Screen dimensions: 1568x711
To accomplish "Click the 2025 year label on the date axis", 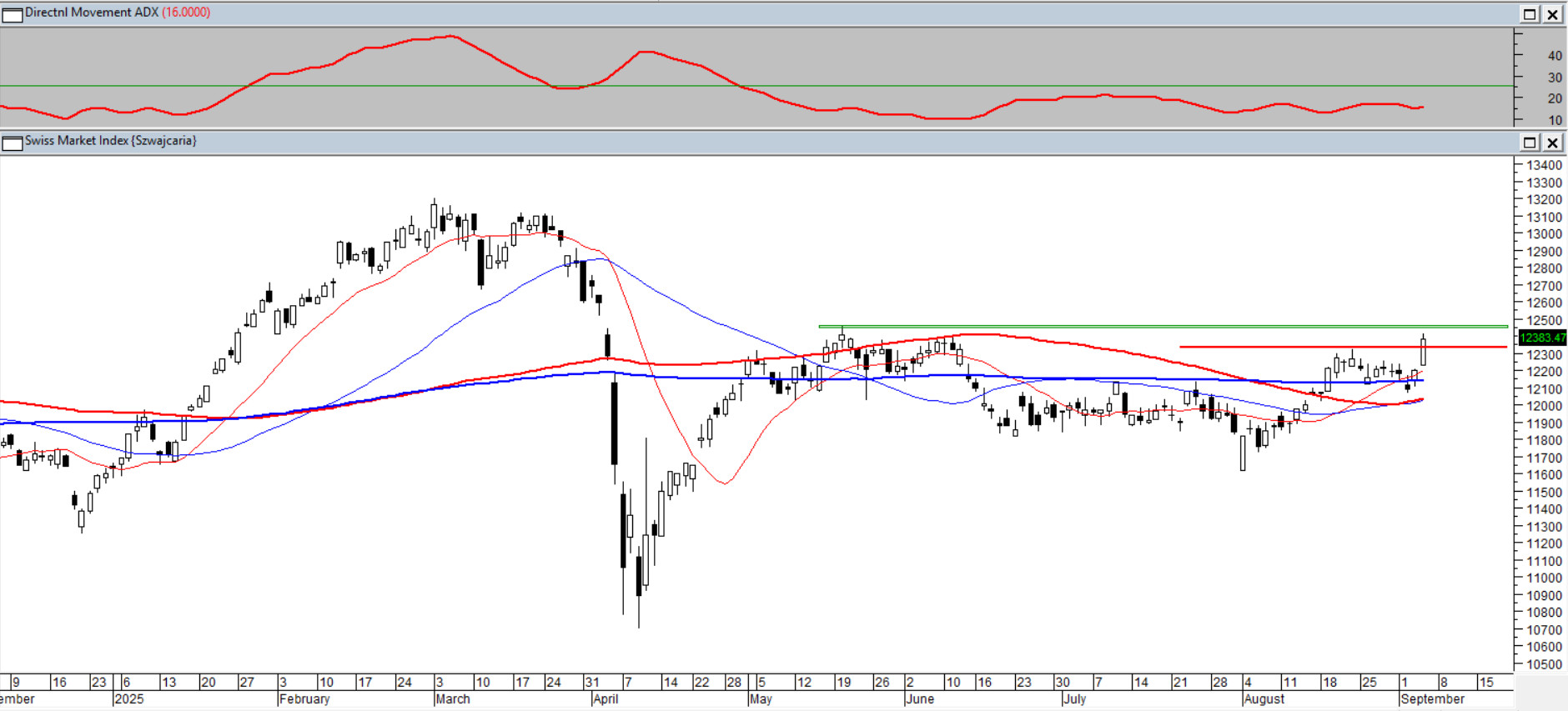I will click(x=129, y=699).
